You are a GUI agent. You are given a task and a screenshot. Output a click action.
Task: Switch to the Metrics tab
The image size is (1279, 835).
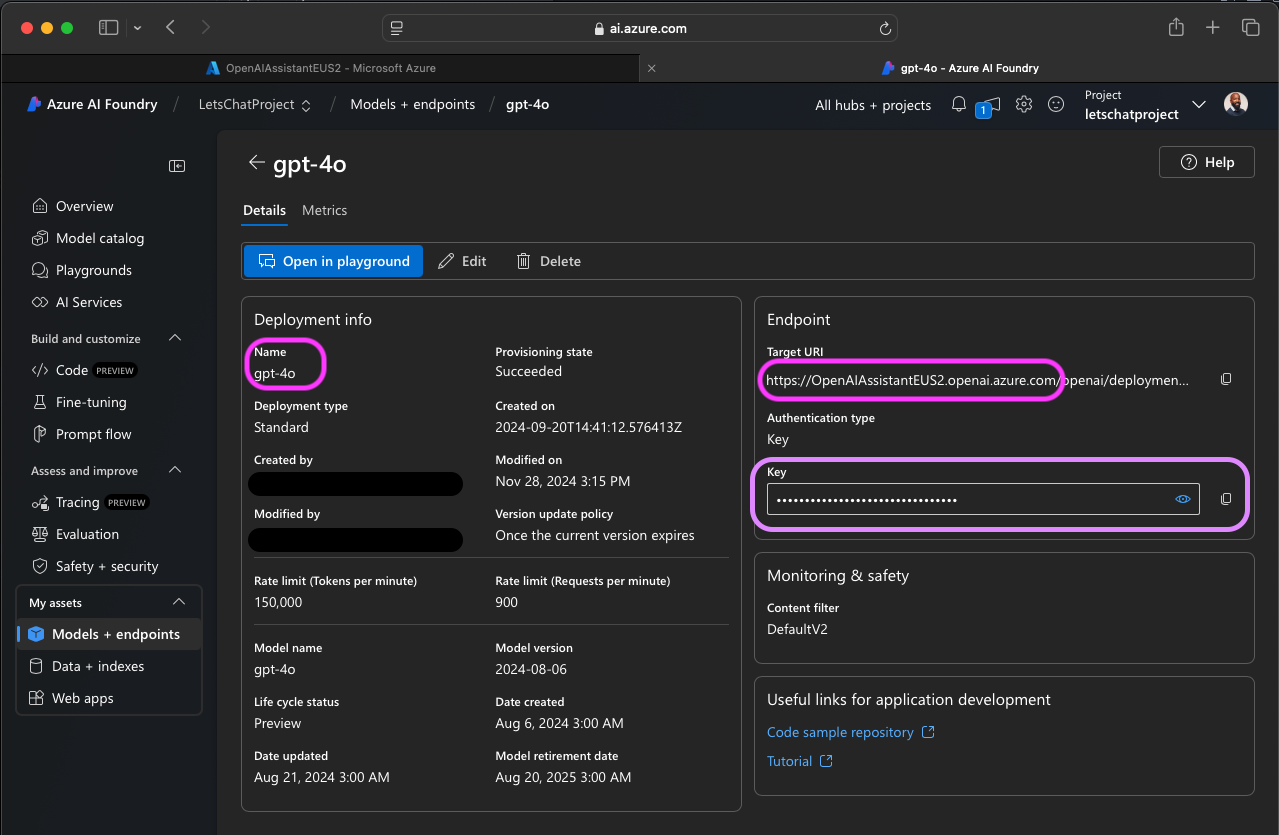tap(324, 210)
